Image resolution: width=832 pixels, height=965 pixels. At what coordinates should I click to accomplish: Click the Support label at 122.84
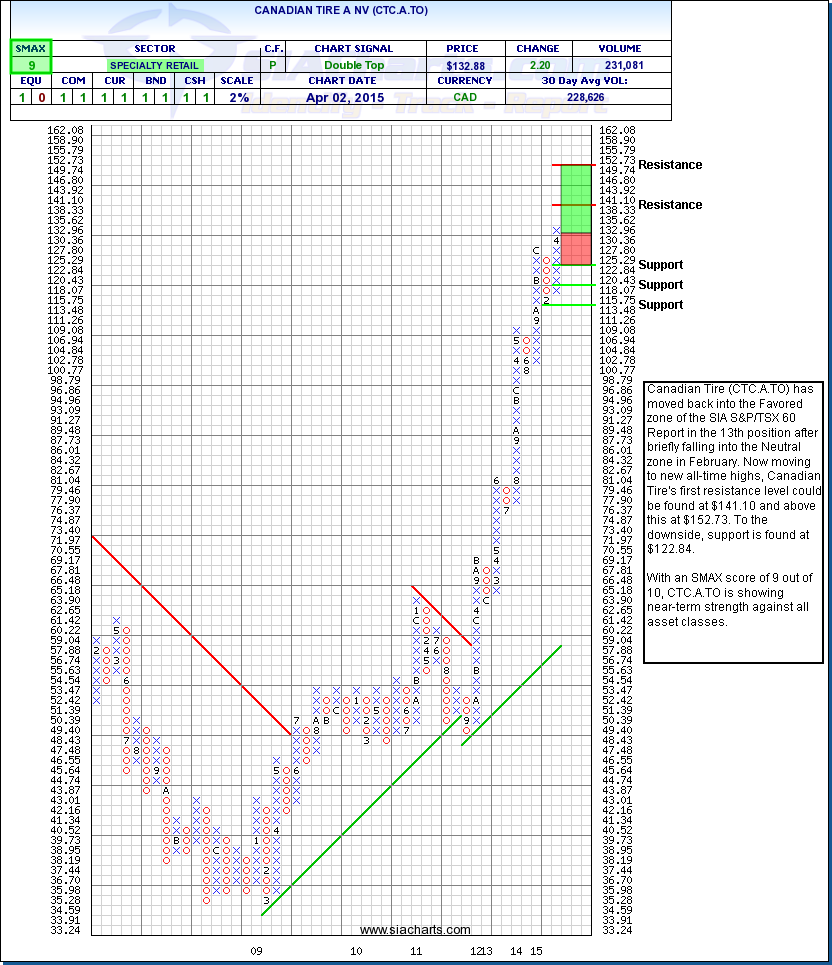click(660, 265)
